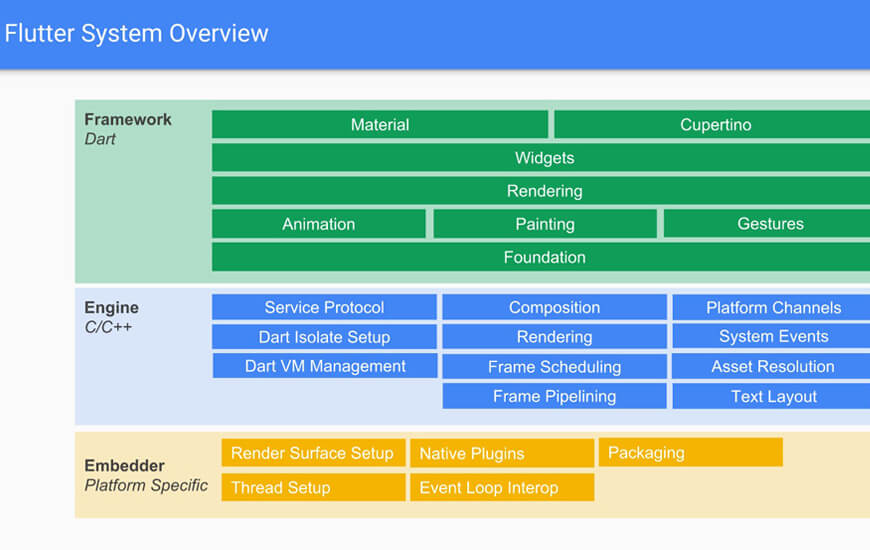The width and height of the screenshot is (870, 550).
Task: Select the Painting block
Action: (x=545, y=224)
